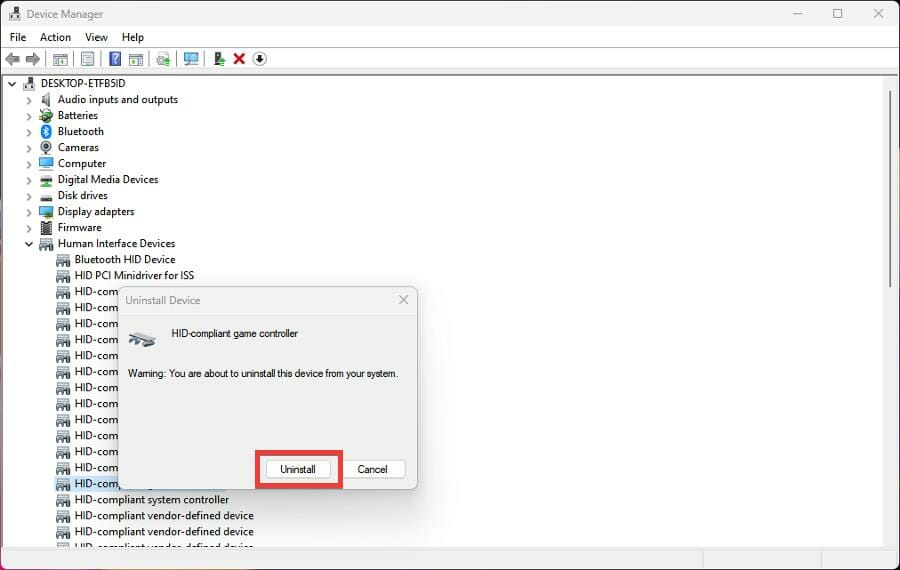Toggle the Show/Hide Console Tree icon
The width and height of the screenshot is (900, 570).
point(60,59)
